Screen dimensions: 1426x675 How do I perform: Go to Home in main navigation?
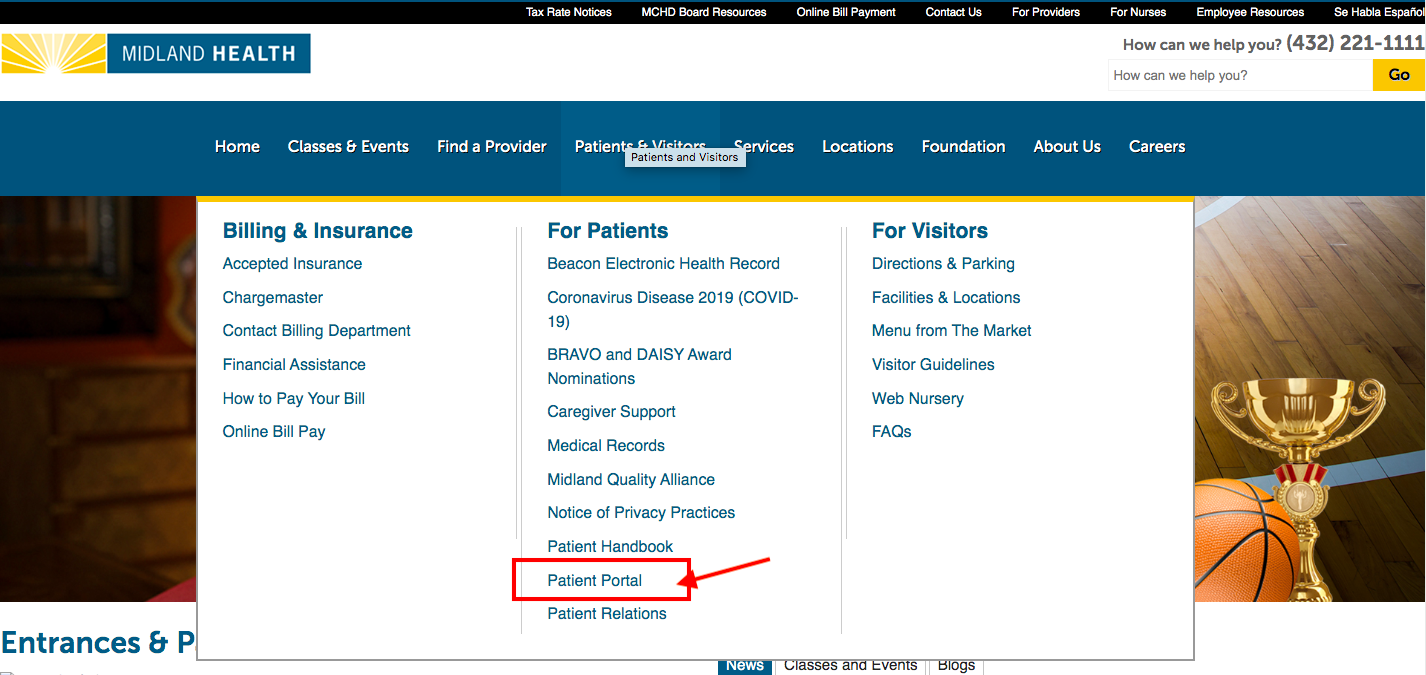coord(237,146)
